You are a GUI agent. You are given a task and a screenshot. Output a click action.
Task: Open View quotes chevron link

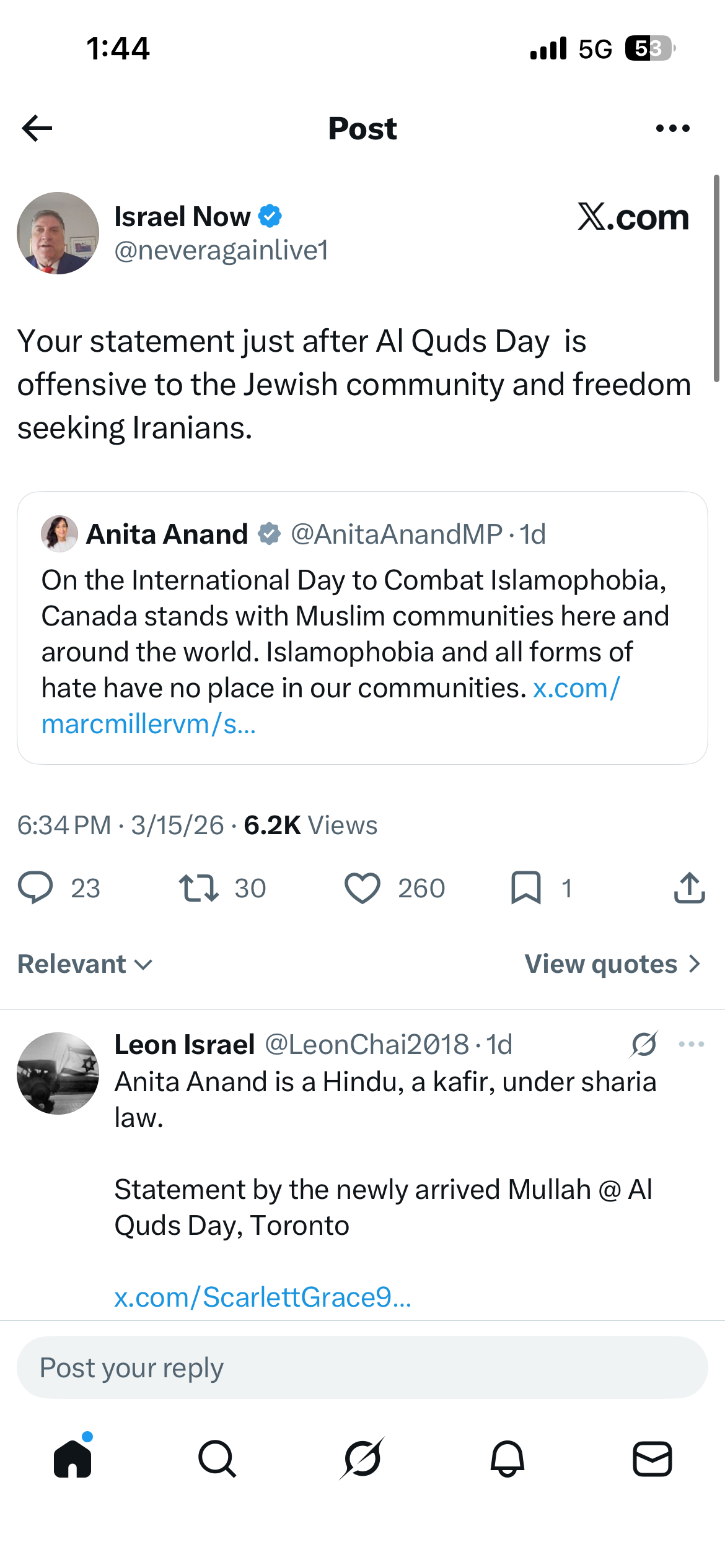click(x=612, y=964)
